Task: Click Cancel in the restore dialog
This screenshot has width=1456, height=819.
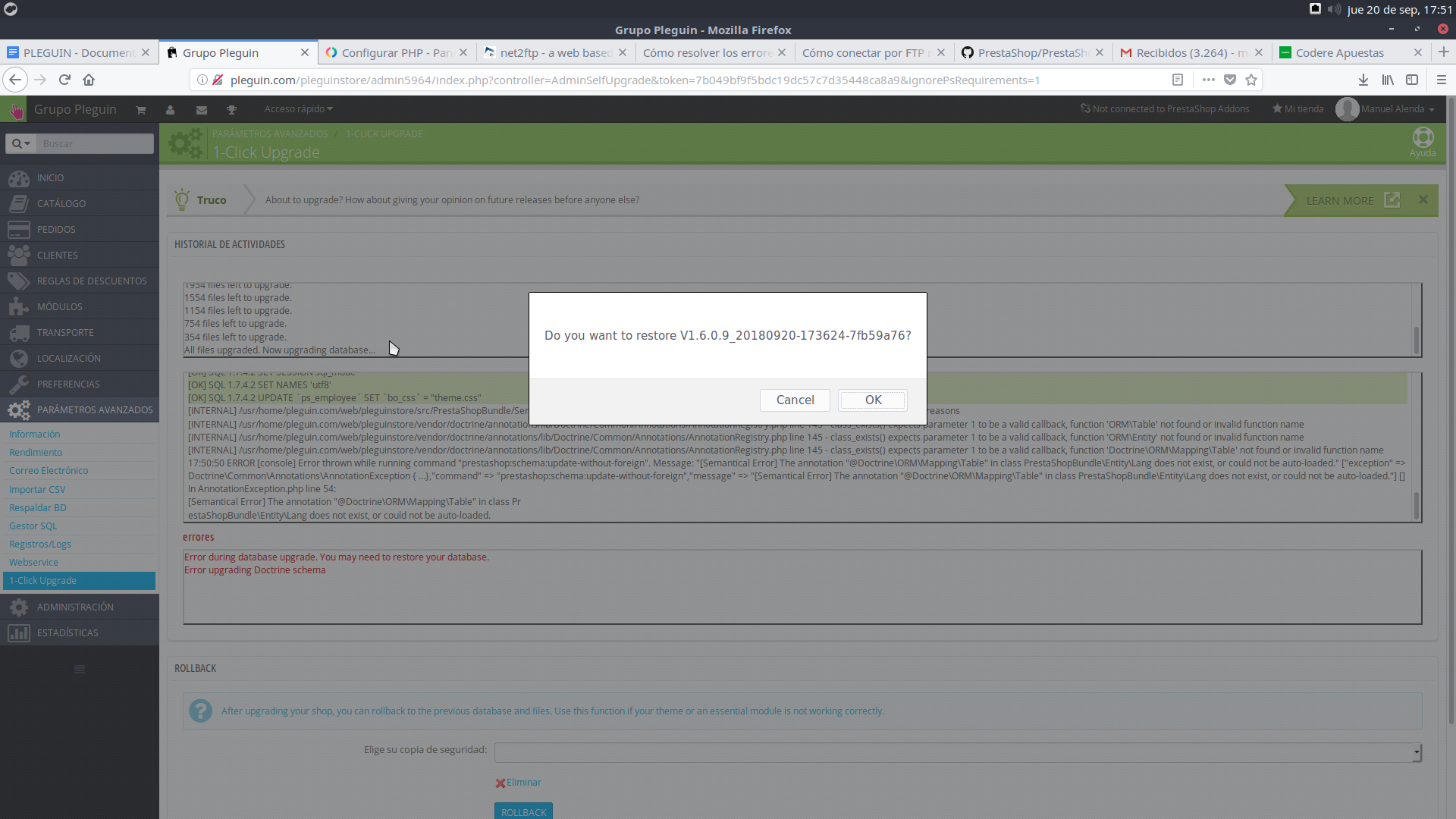Action: [x=795, y=400]
